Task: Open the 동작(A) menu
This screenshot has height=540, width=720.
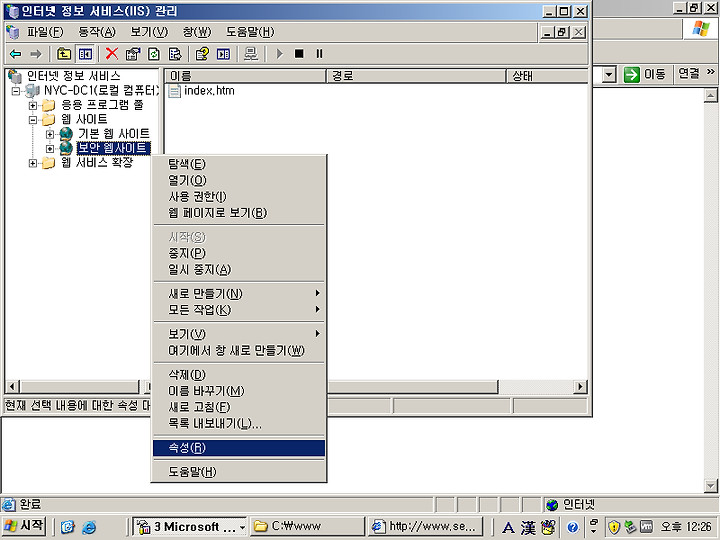Action: pyautogui.click(x=97, y=32)
